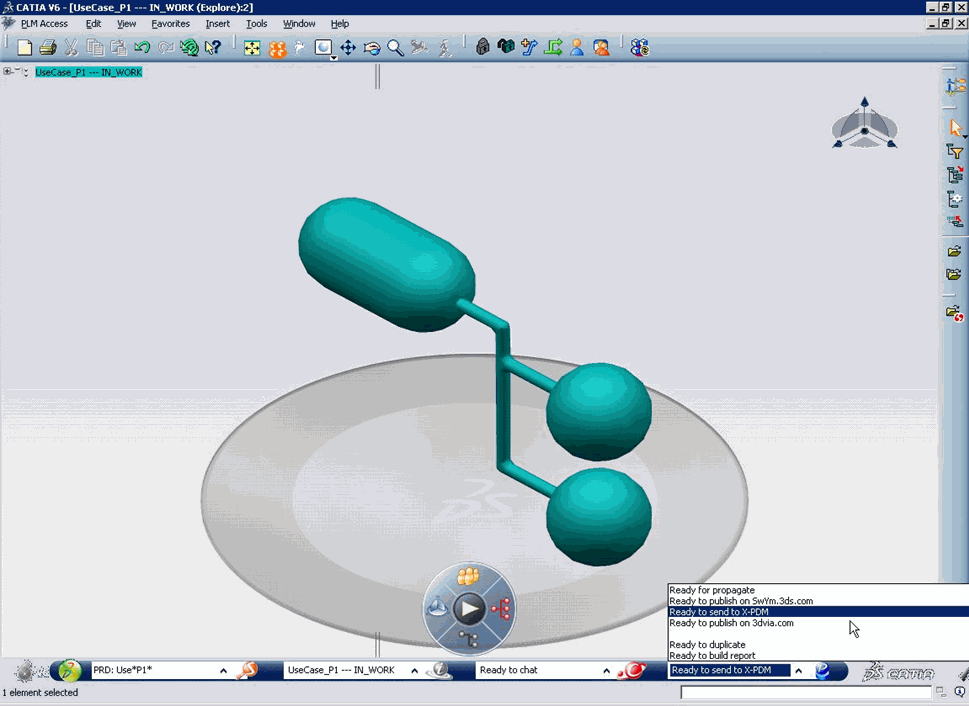Click the tree structure icon atop right toolbar
This screenshot has width=969, height=706.
(955, 86)
